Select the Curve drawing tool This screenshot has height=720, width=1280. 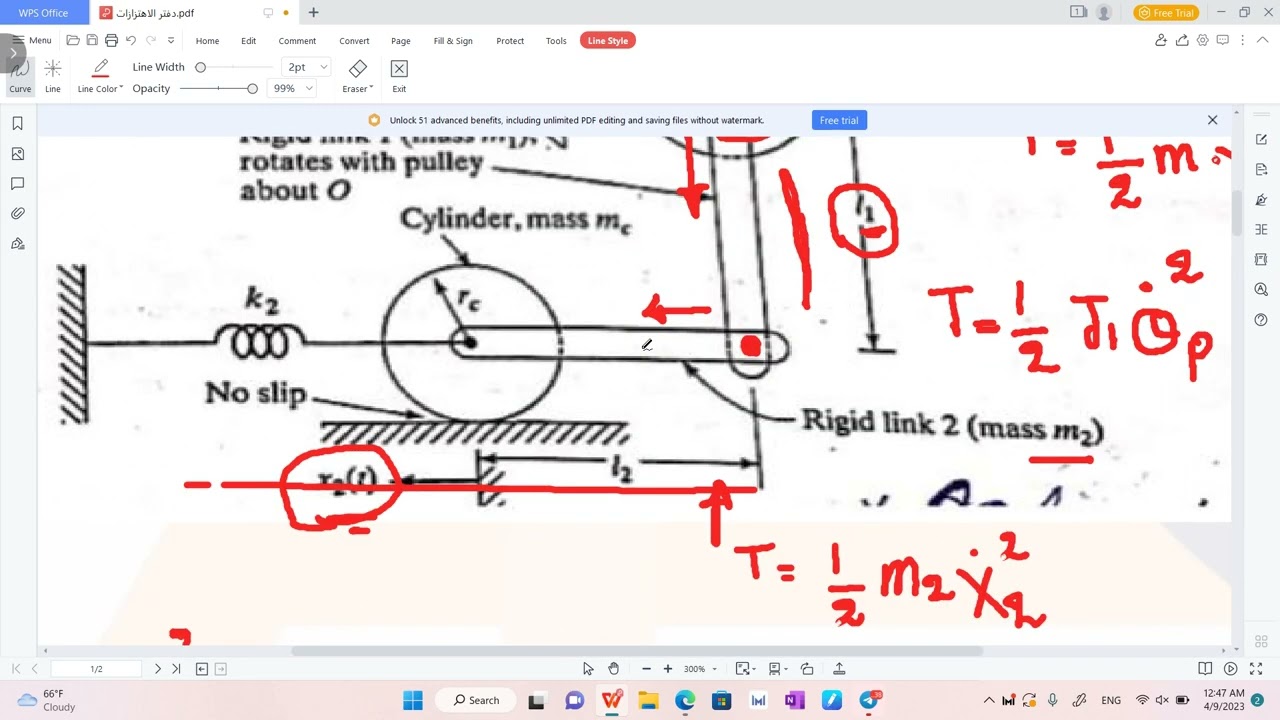20,76
